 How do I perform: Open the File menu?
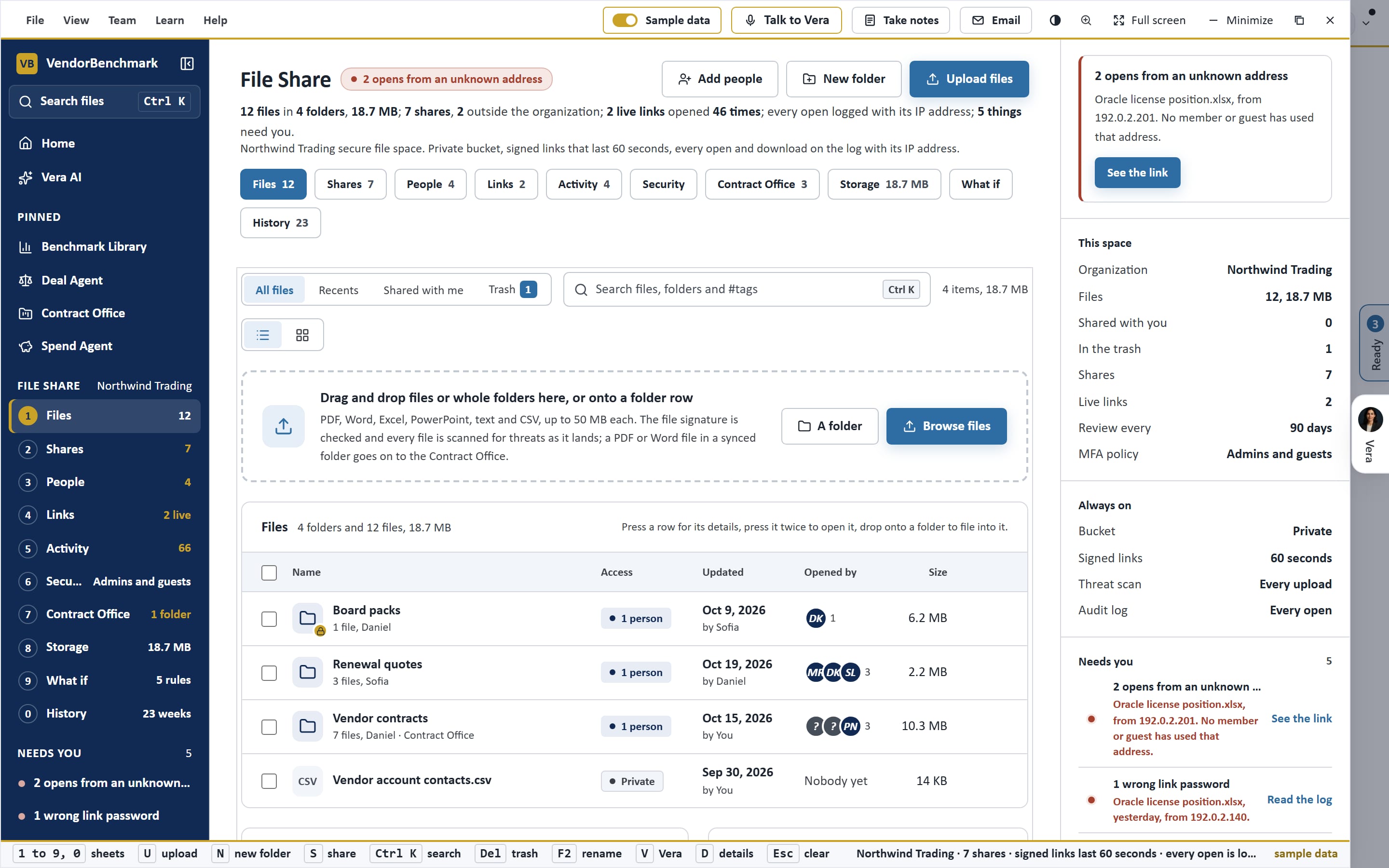click(x=35, y=20)
